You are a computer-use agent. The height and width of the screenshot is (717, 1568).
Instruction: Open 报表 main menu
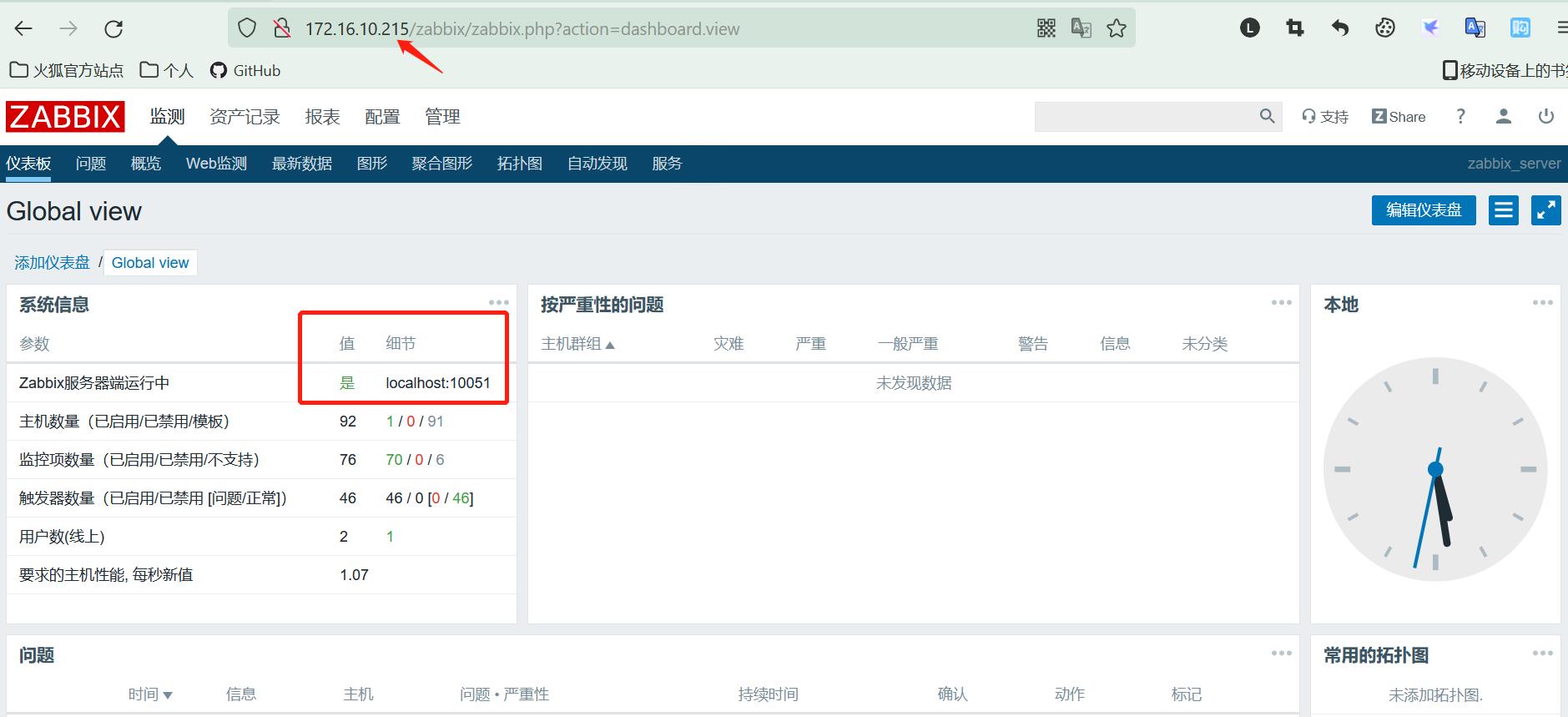click(x=322, y=117)
